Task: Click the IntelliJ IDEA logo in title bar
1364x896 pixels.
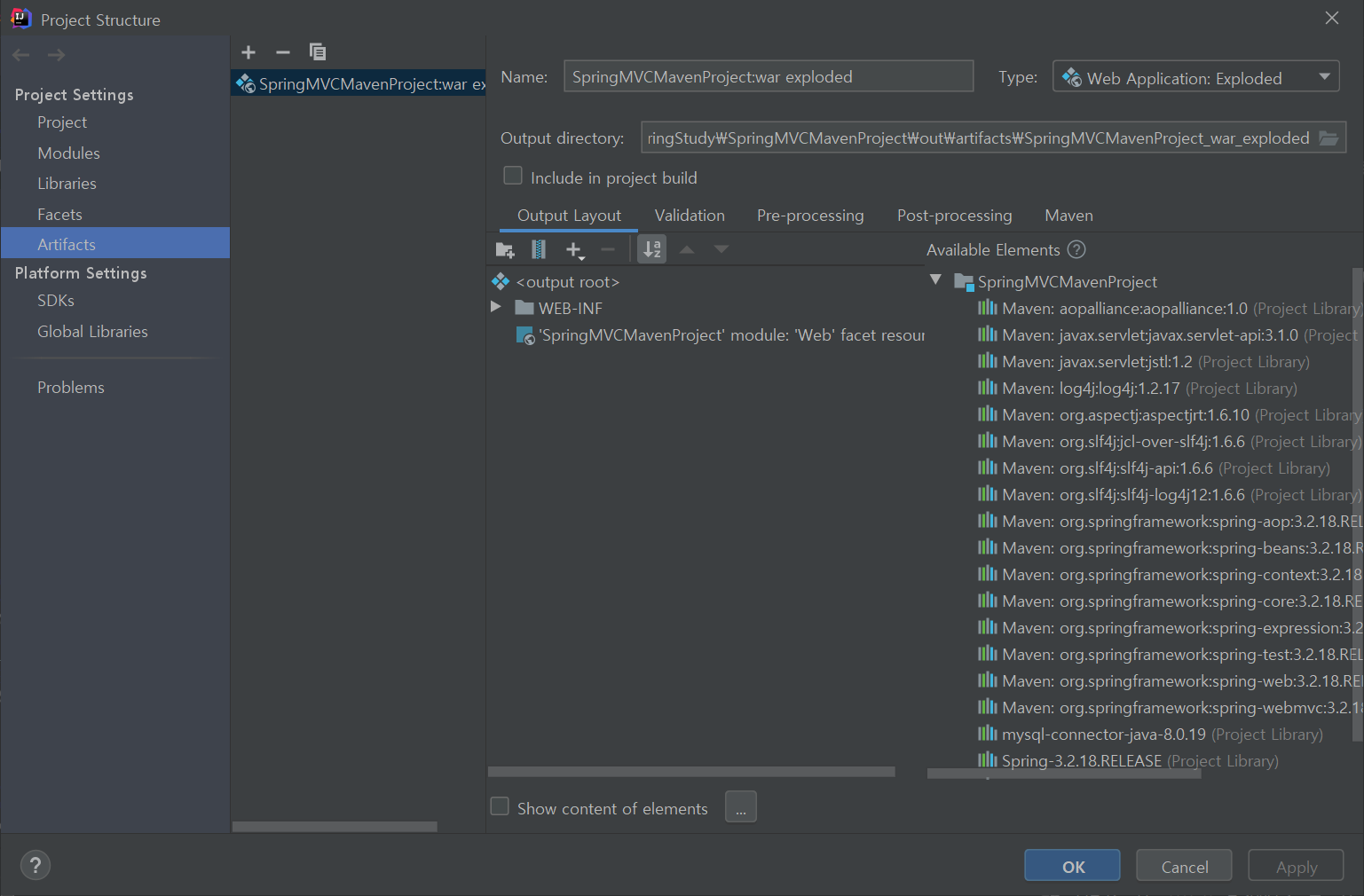Action: [x=21, y=19]
